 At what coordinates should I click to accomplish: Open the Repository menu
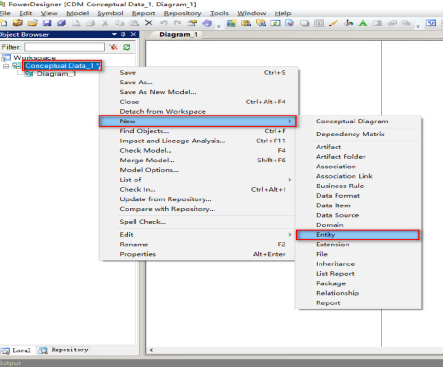pyautogui.click(x=182, y=13)
